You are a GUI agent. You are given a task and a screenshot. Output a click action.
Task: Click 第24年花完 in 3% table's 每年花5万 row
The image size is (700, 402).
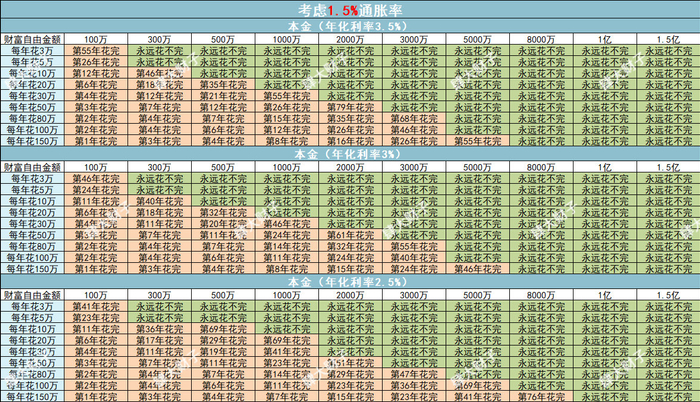click(x=96, y=190)
